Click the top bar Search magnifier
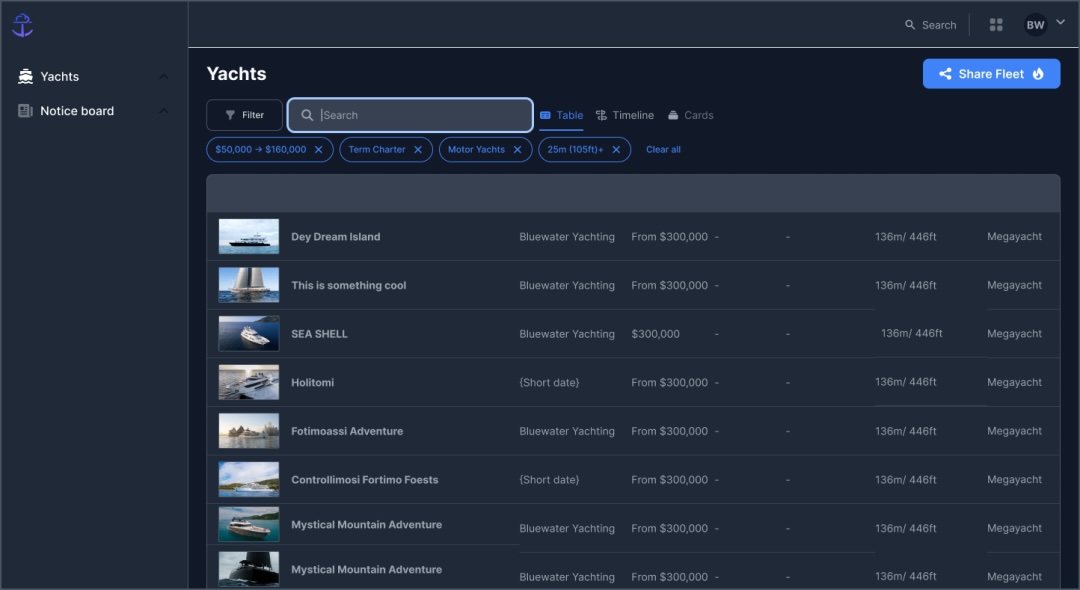 (910, 25)
